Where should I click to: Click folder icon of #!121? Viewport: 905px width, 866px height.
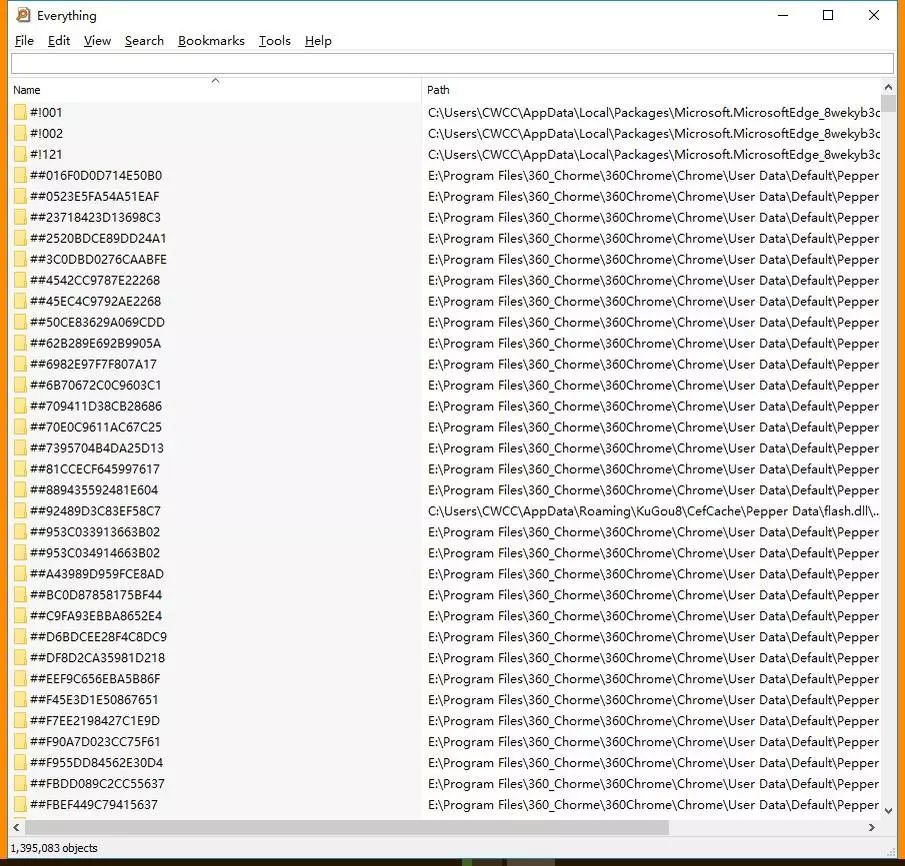click(20, 155)
